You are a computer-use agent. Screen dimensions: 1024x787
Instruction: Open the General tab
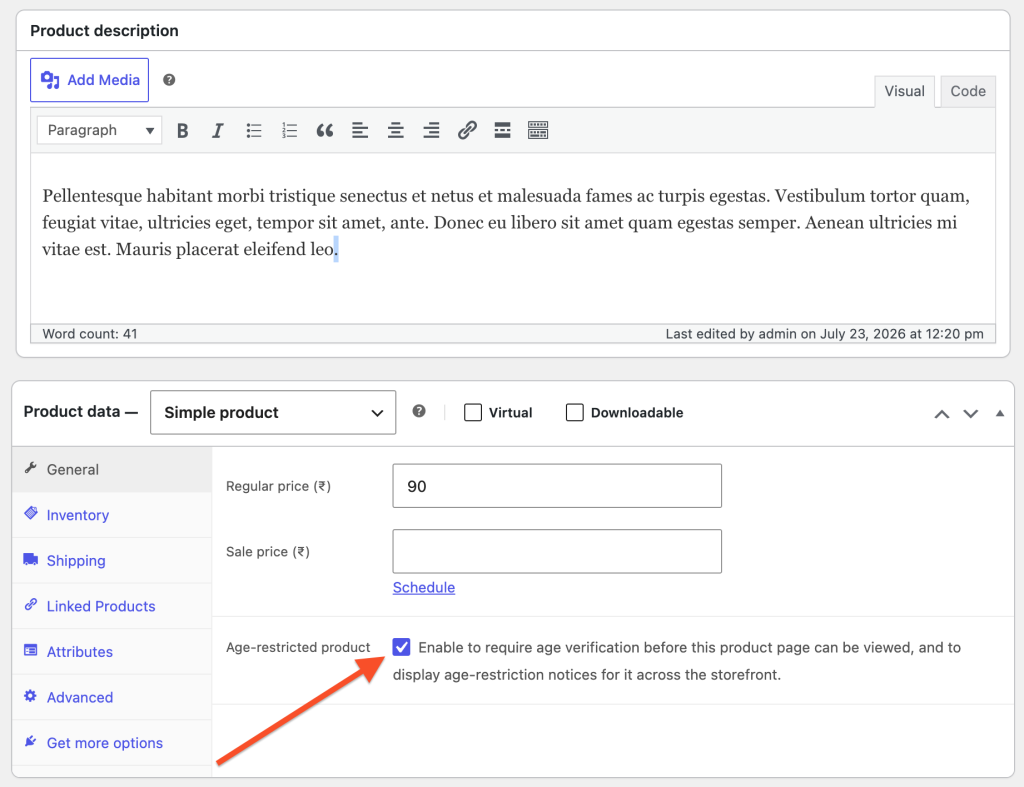point(112,470)
